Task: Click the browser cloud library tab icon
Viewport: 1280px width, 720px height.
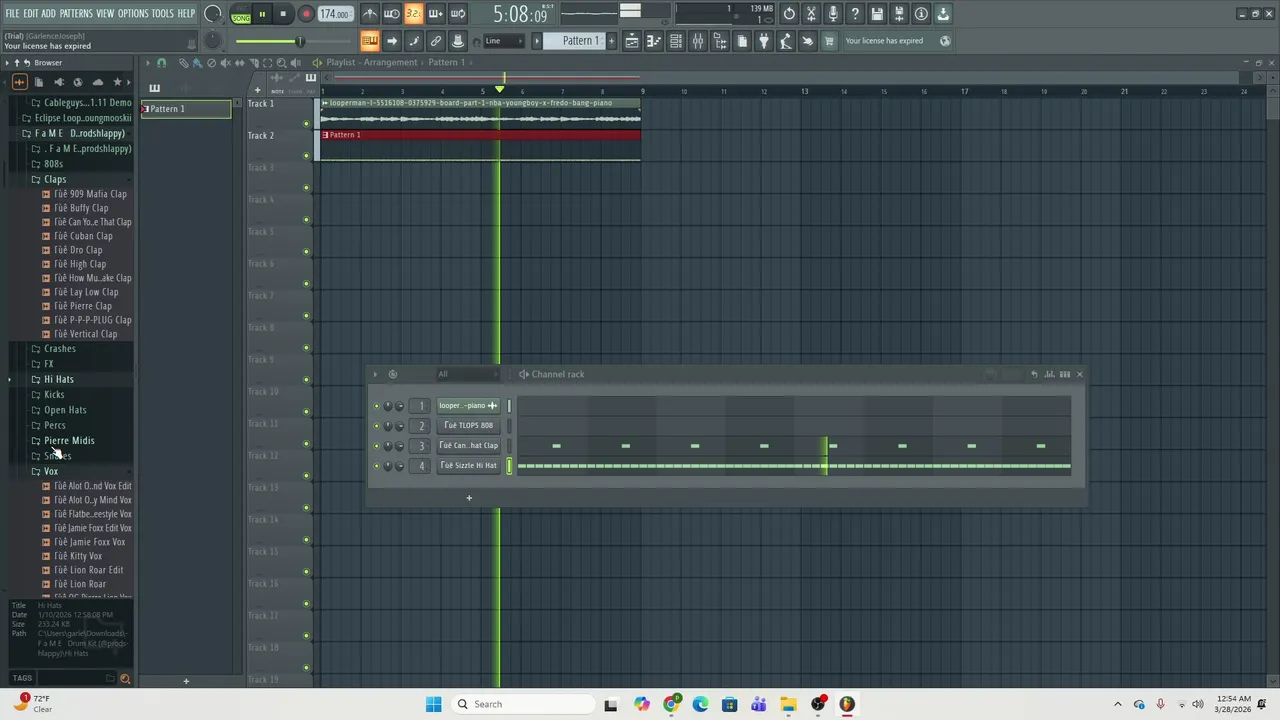Action: 97,82
